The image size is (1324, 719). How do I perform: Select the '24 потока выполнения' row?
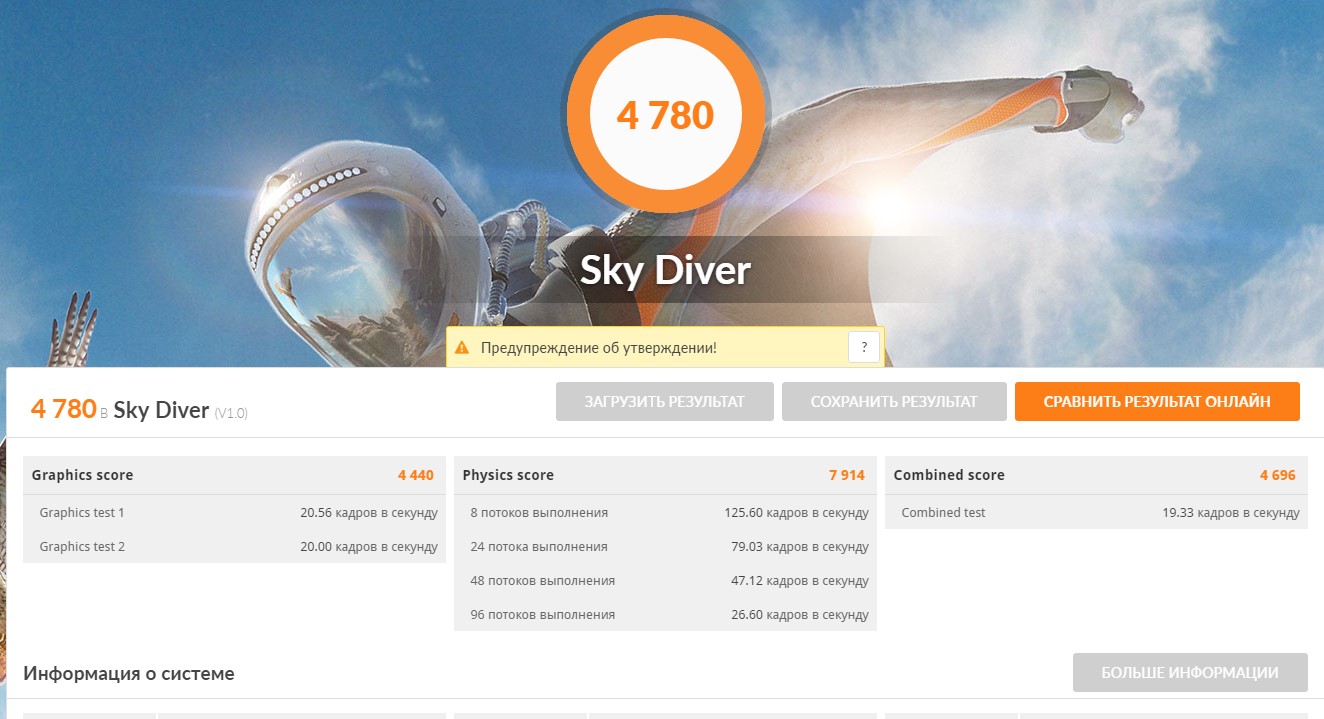pyautogui.click(x=665, y=546)
